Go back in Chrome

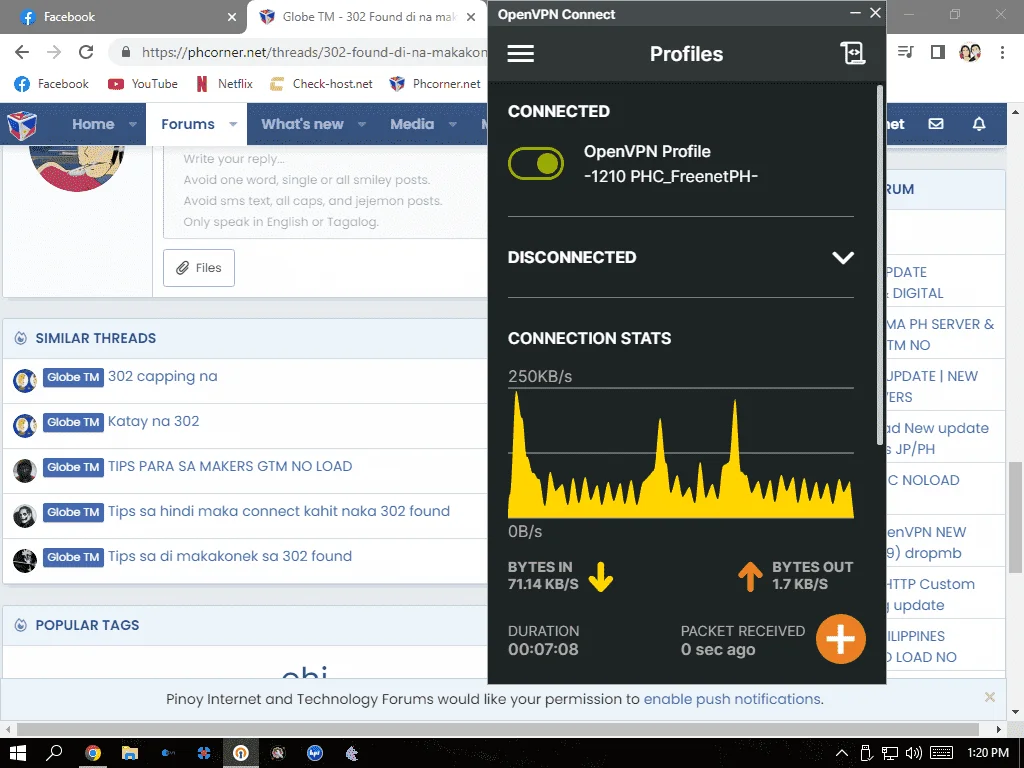22,52
